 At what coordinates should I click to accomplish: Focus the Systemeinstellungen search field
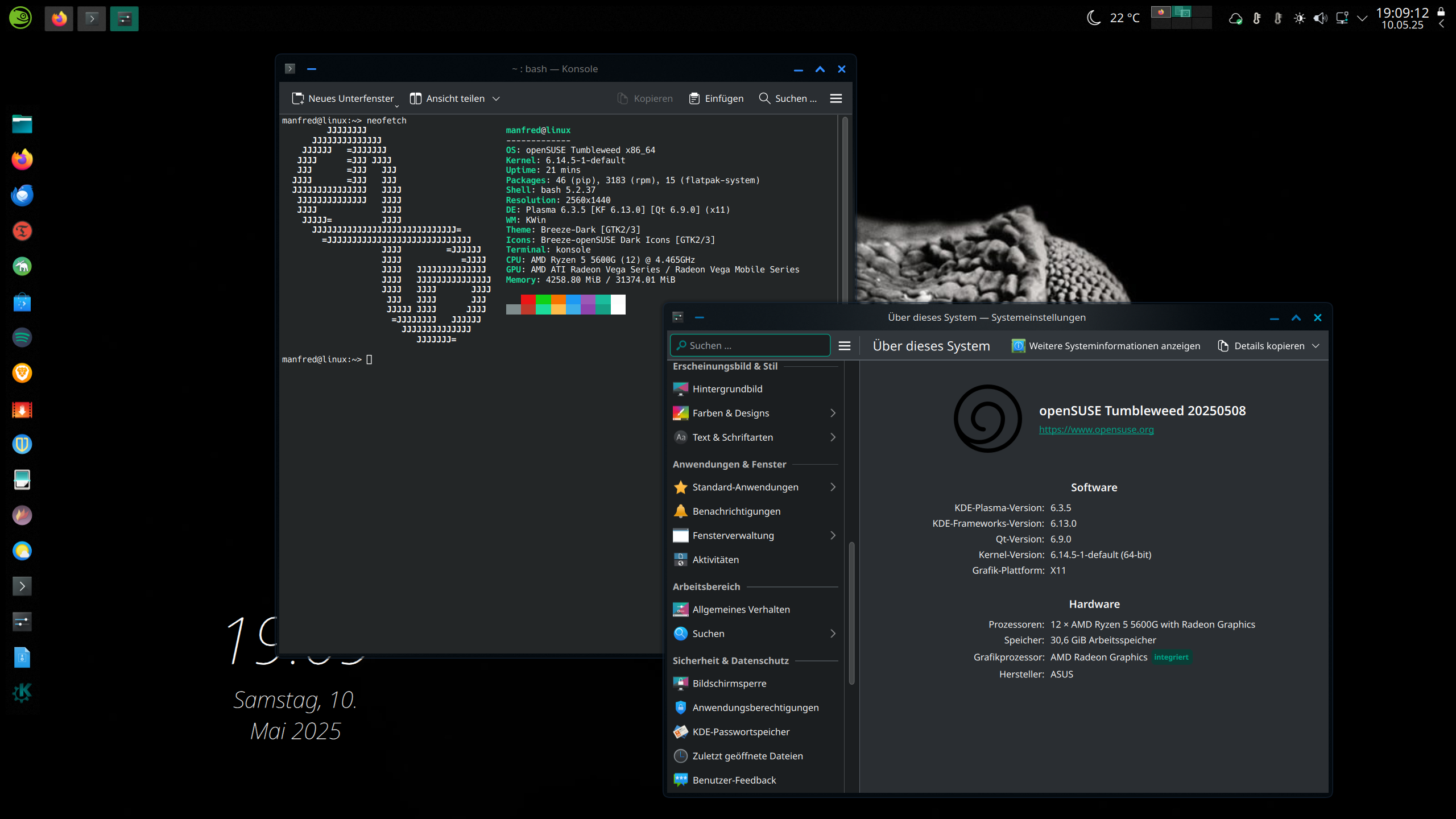(x=751, y=345)
